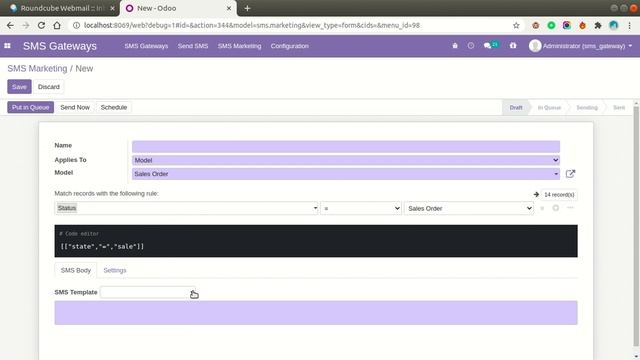Go back in browser history

10,25
